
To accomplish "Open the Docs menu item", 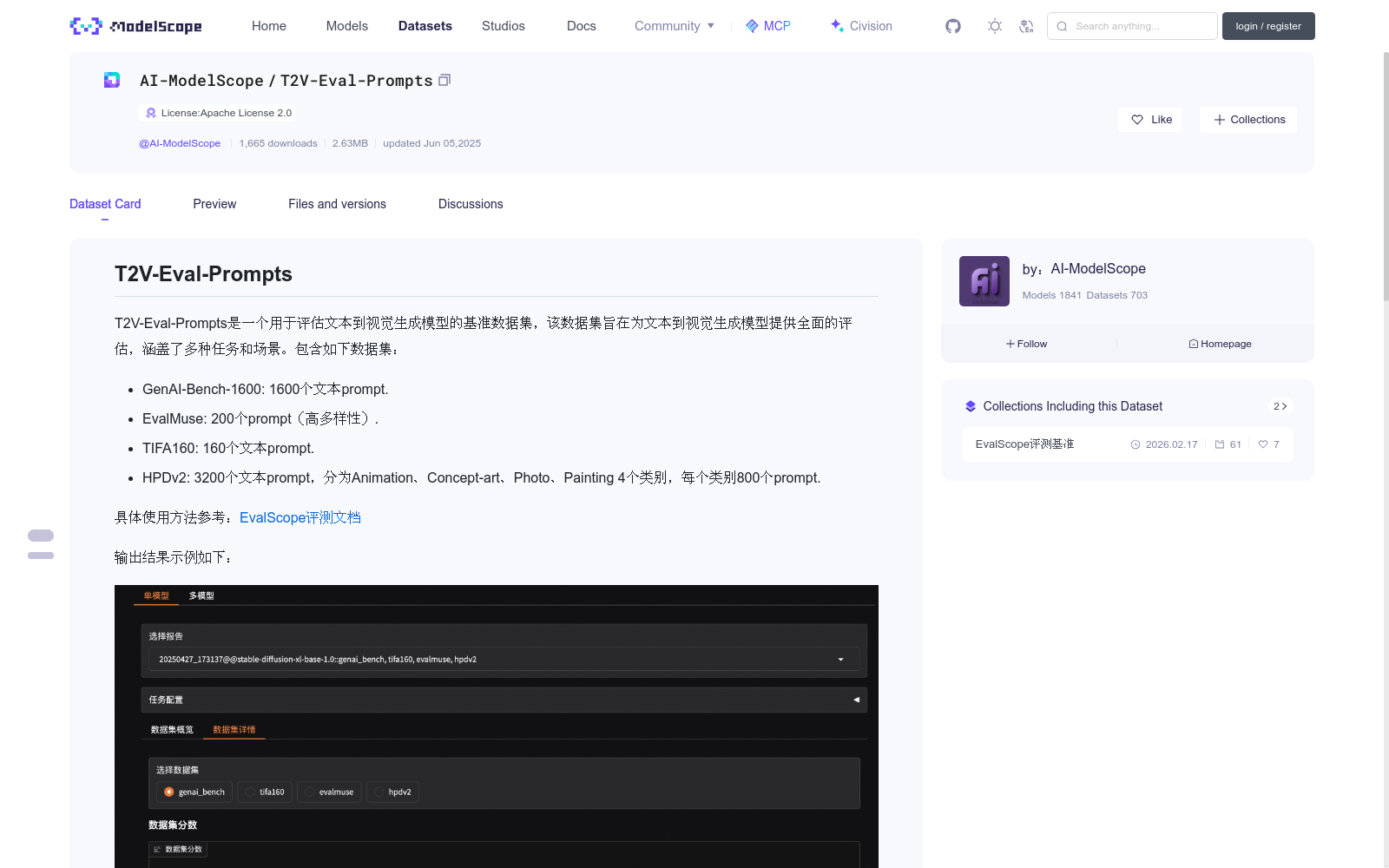I will (582, 26).
